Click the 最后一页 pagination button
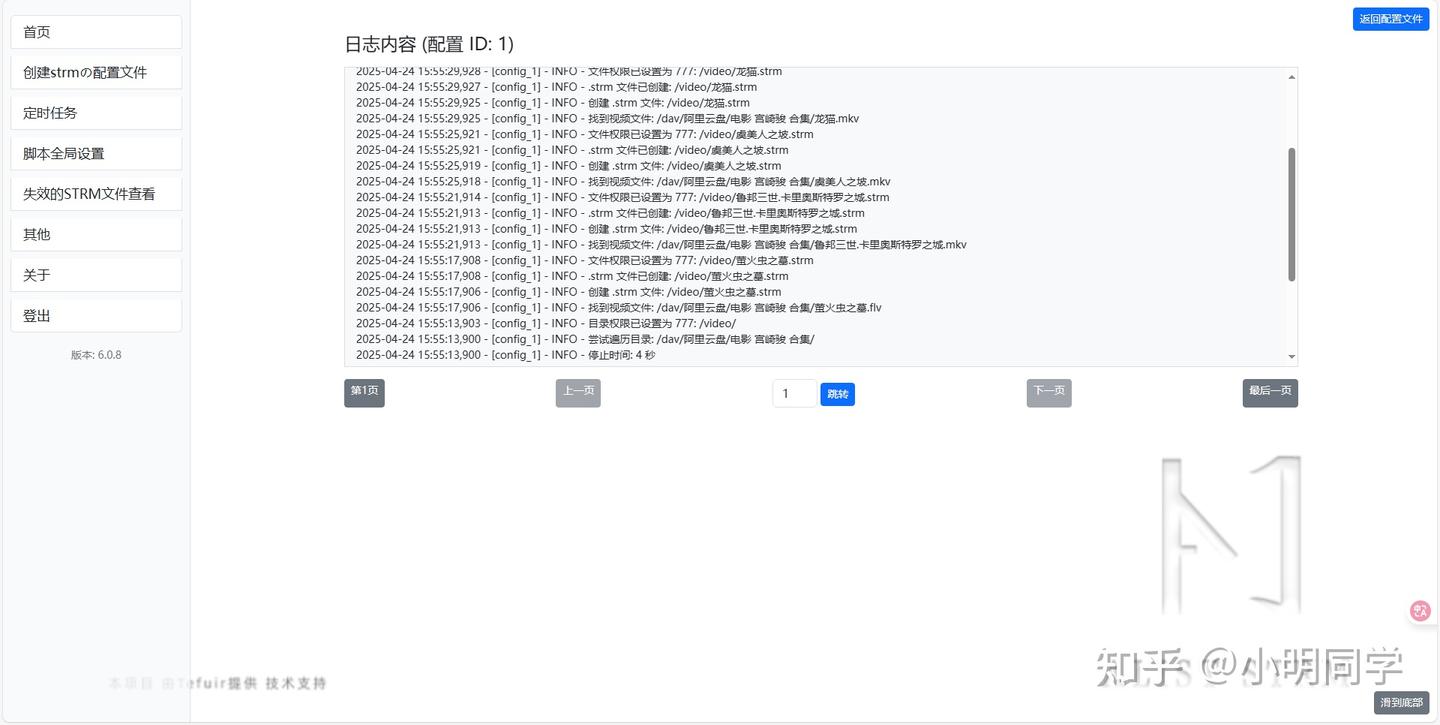This screenshot has height=725, width=1440. point(1269,393)
